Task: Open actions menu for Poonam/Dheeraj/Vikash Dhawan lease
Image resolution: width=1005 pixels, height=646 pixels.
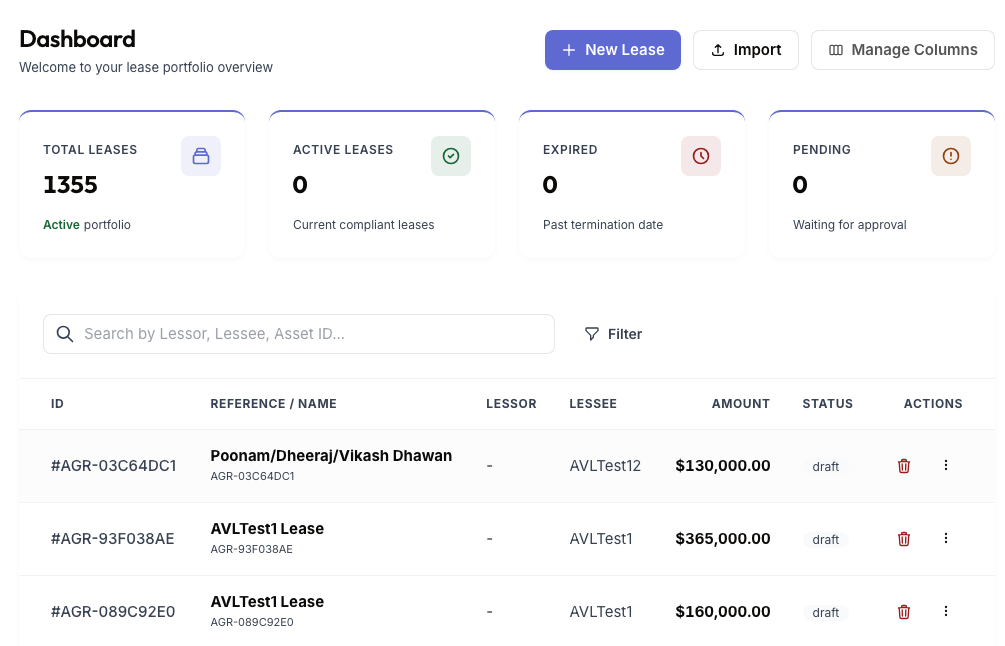Action: coord(946,466)
